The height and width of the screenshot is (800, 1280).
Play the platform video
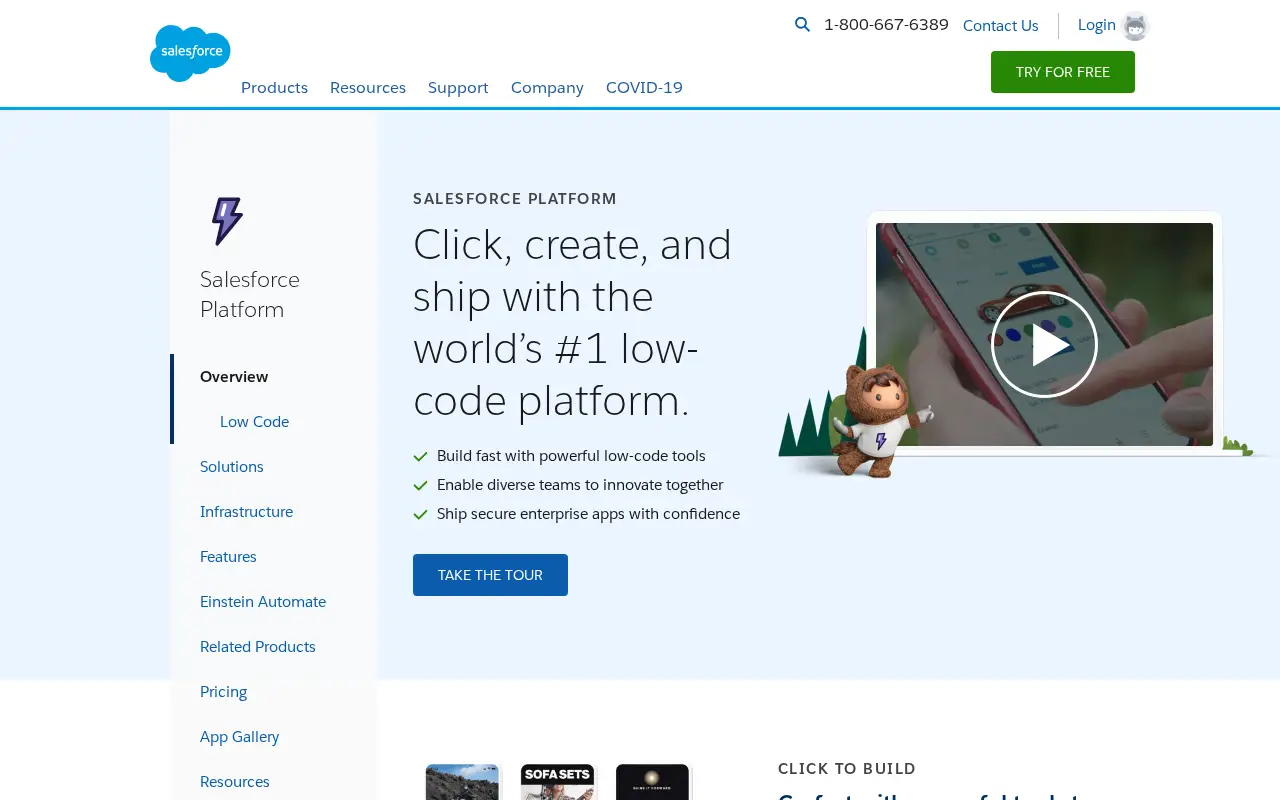click(1044, 344)
